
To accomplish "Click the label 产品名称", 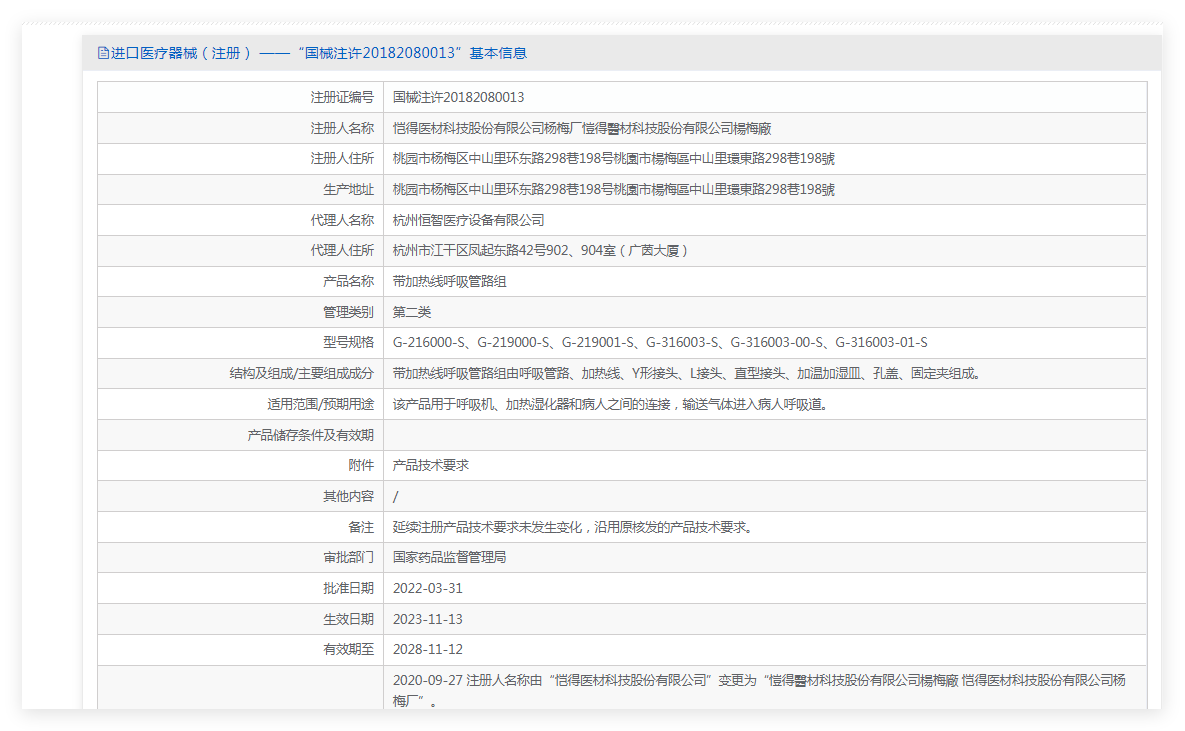I will (x=348, y=281).
